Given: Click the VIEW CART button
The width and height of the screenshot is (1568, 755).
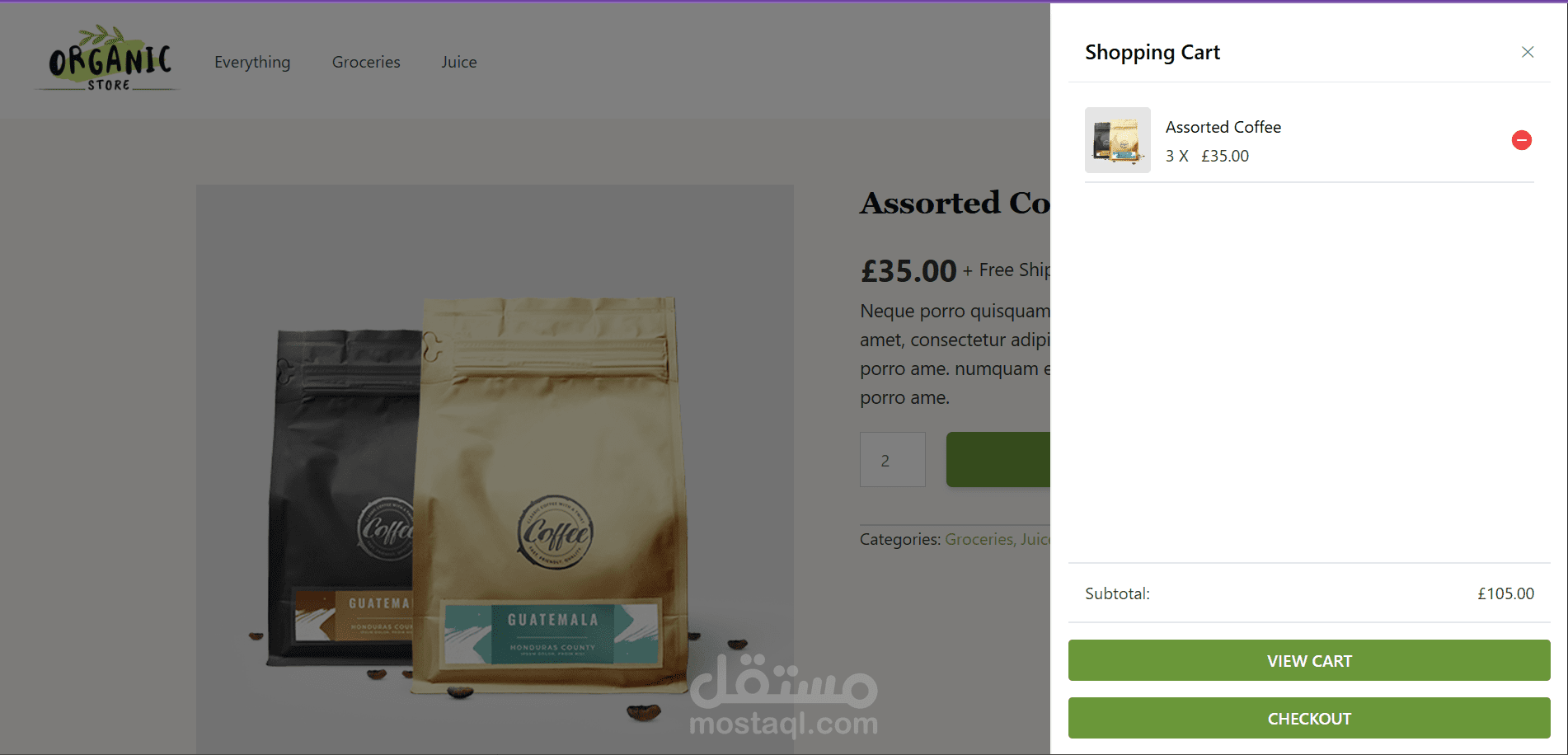Looking at the screenshot, I should (x=1309, y=660).
